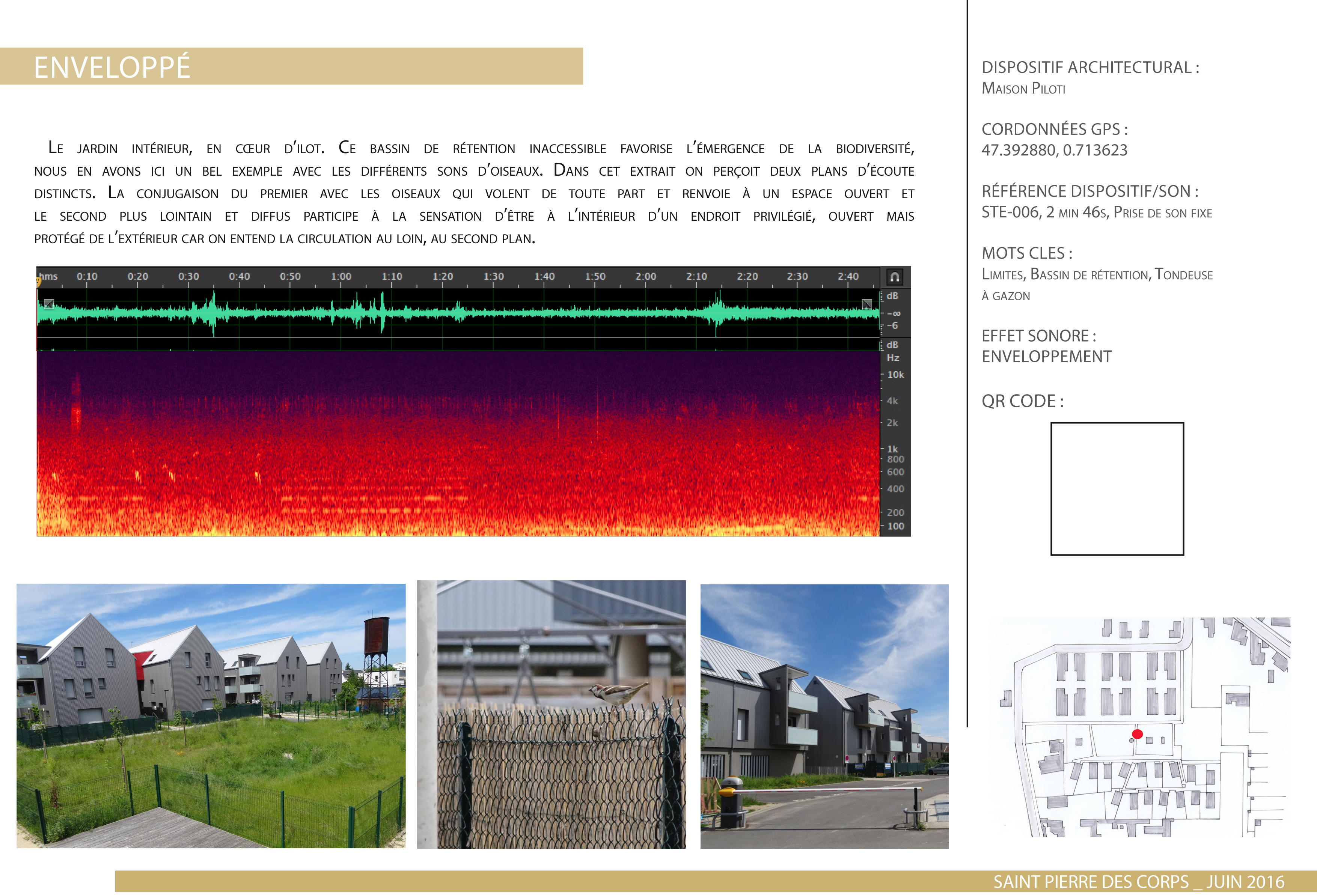Click the '-6' value on the dB scale
The image size is (1317, 896).
[892, 326]
